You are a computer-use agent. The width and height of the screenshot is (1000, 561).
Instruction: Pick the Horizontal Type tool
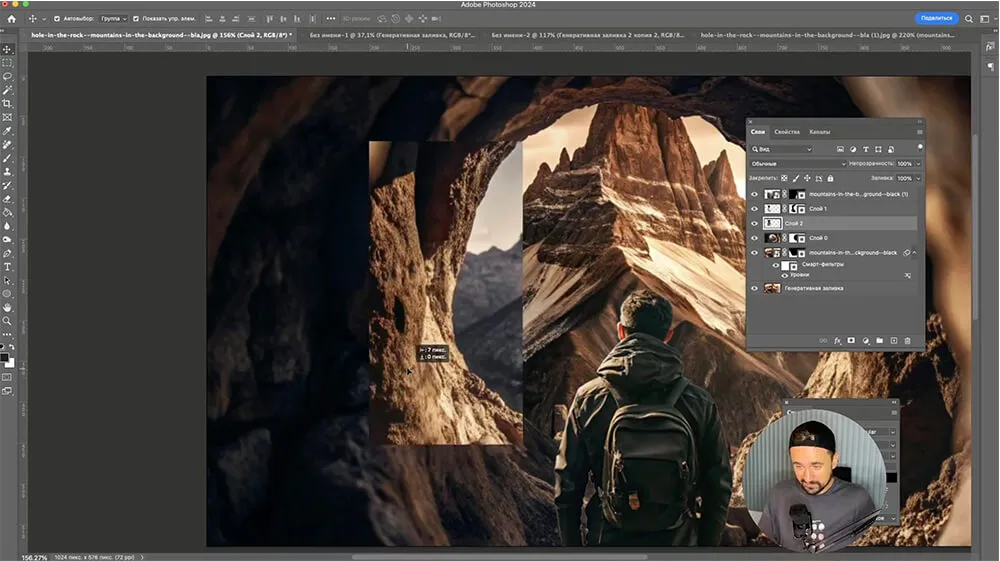[7, 267]
